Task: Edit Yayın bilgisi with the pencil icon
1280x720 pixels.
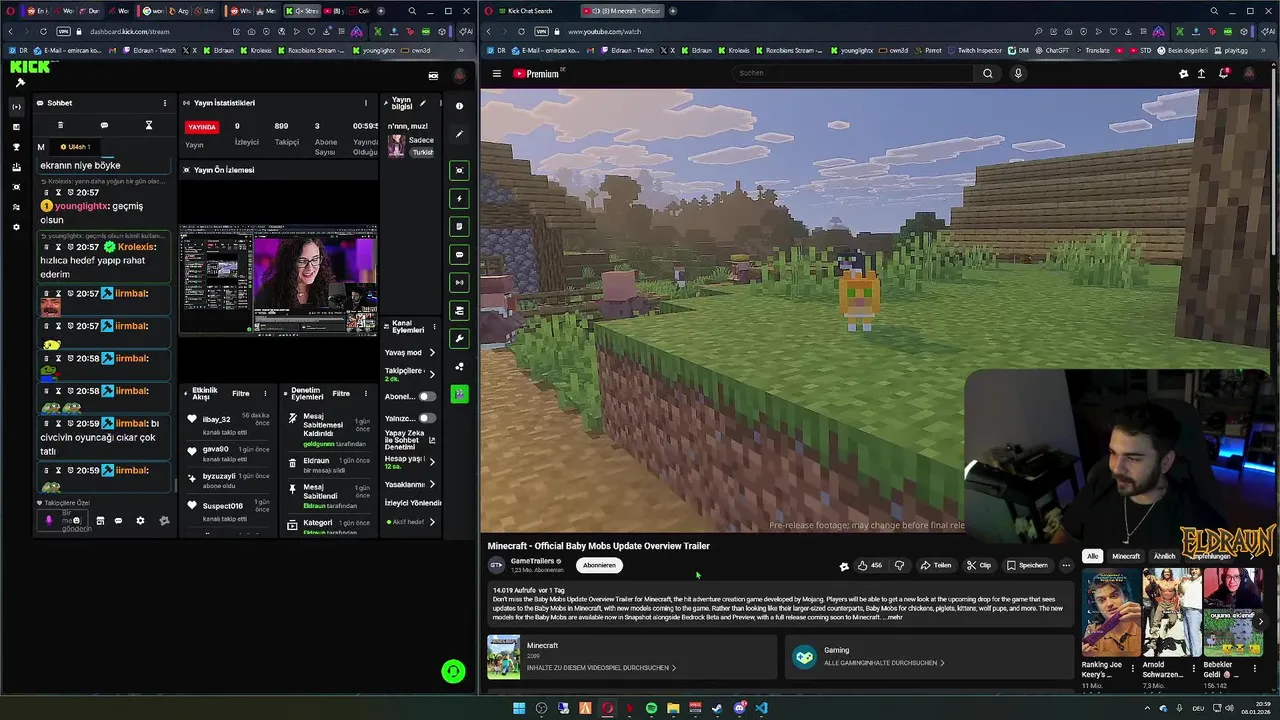Action: (x=423, y=103)
